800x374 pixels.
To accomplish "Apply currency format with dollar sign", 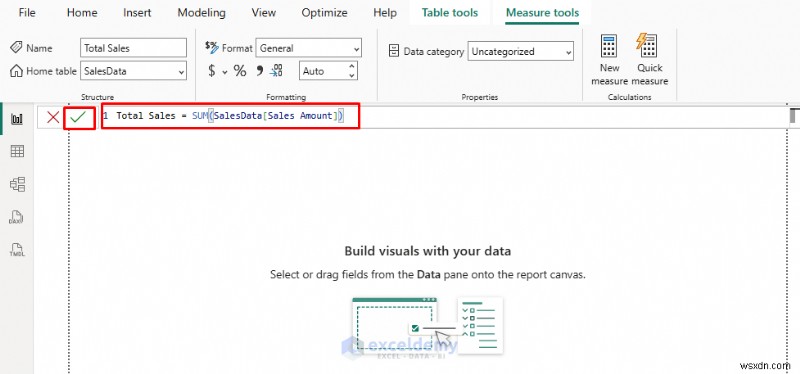I will pos(212,71).
